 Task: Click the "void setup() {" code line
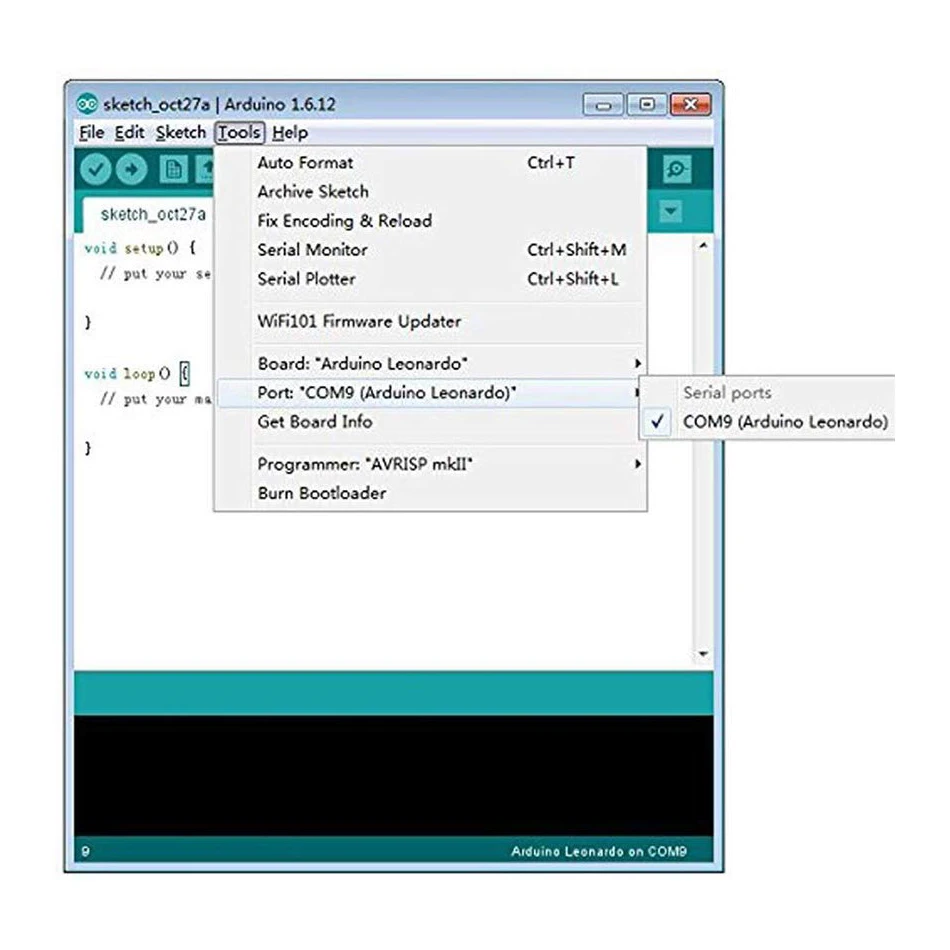(140, 248)
